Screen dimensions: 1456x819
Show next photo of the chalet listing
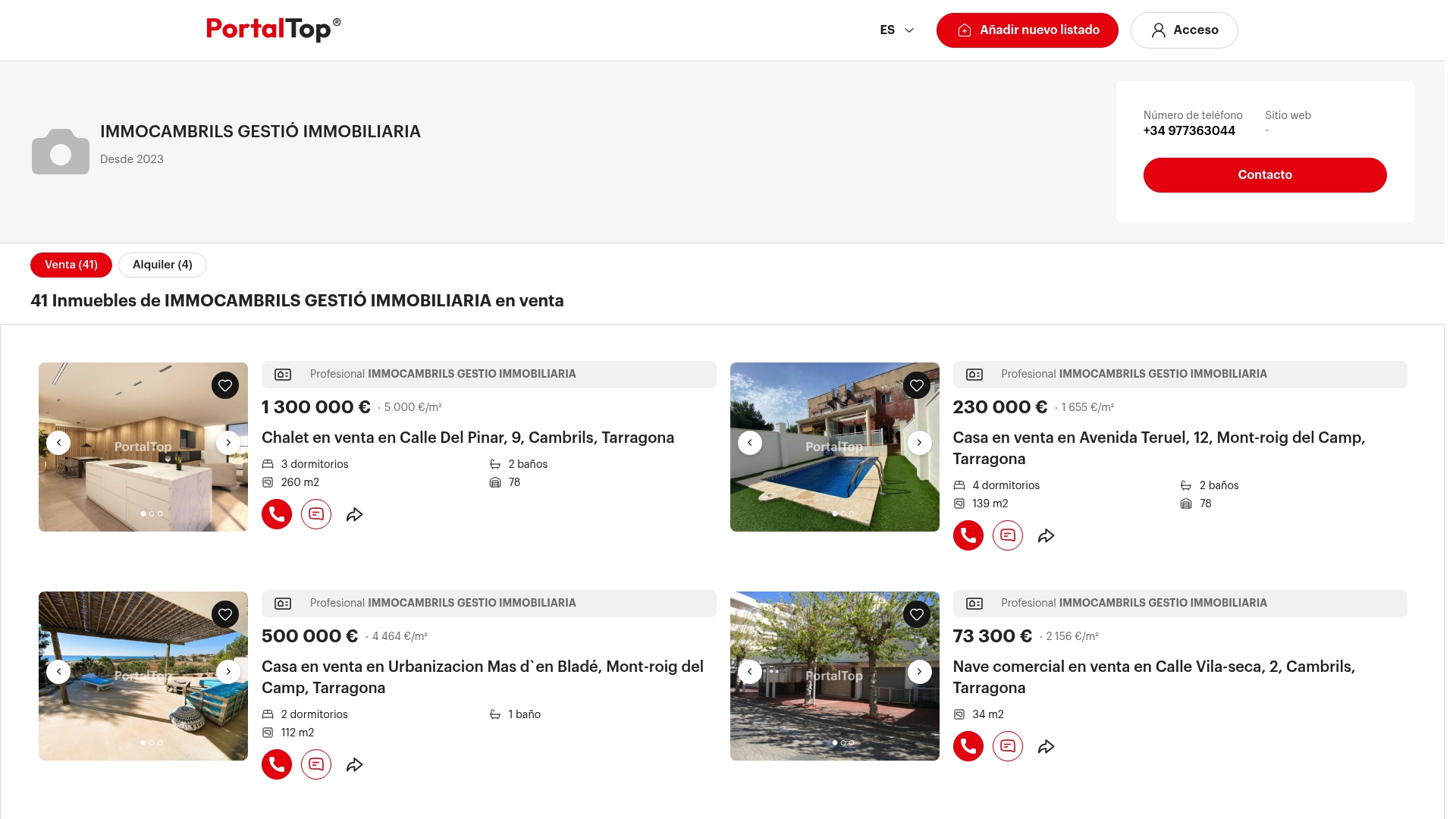click(228, 443)
